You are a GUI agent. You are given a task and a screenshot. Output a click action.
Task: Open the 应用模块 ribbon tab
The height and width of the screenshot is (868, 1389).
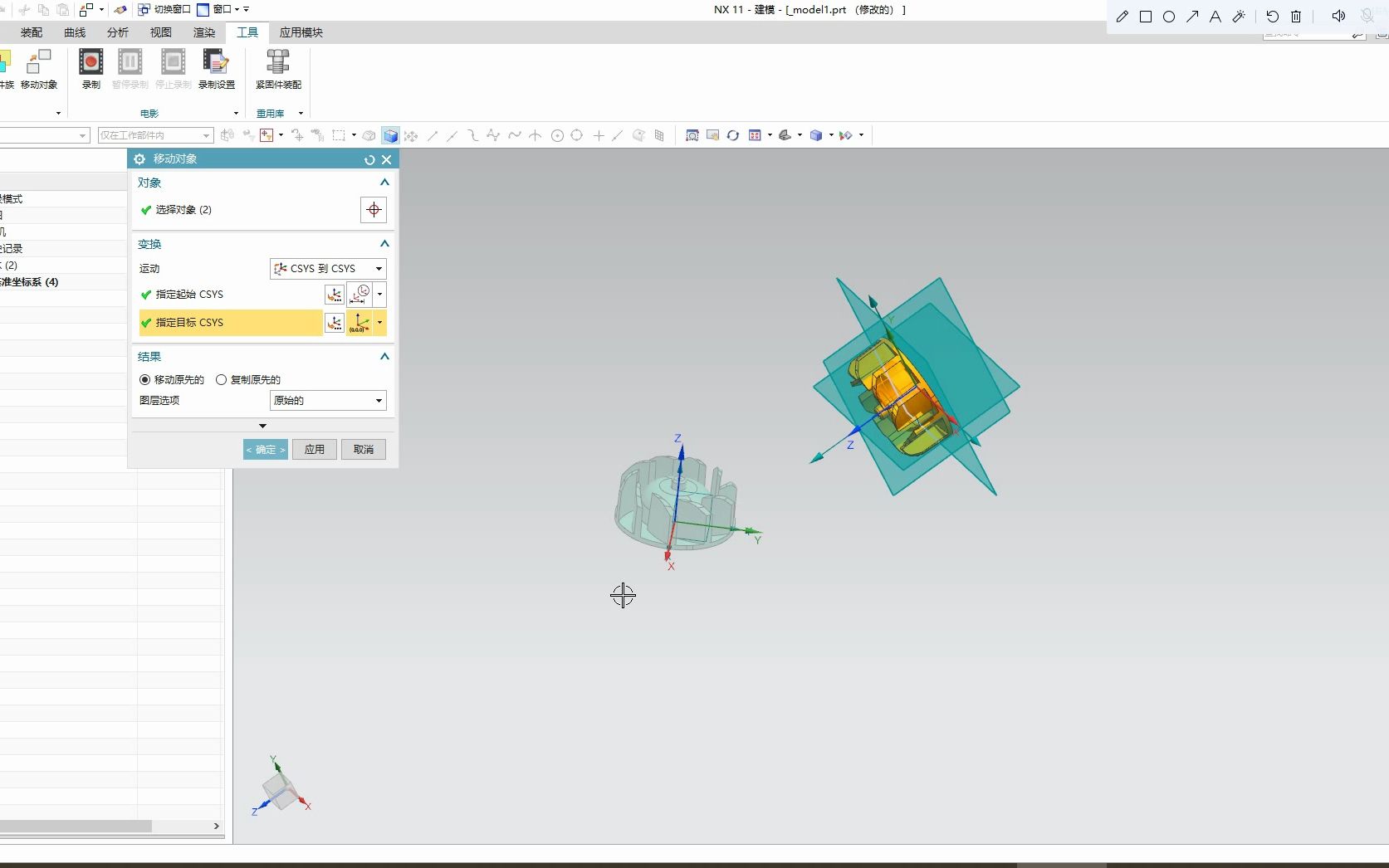point(301,32)
